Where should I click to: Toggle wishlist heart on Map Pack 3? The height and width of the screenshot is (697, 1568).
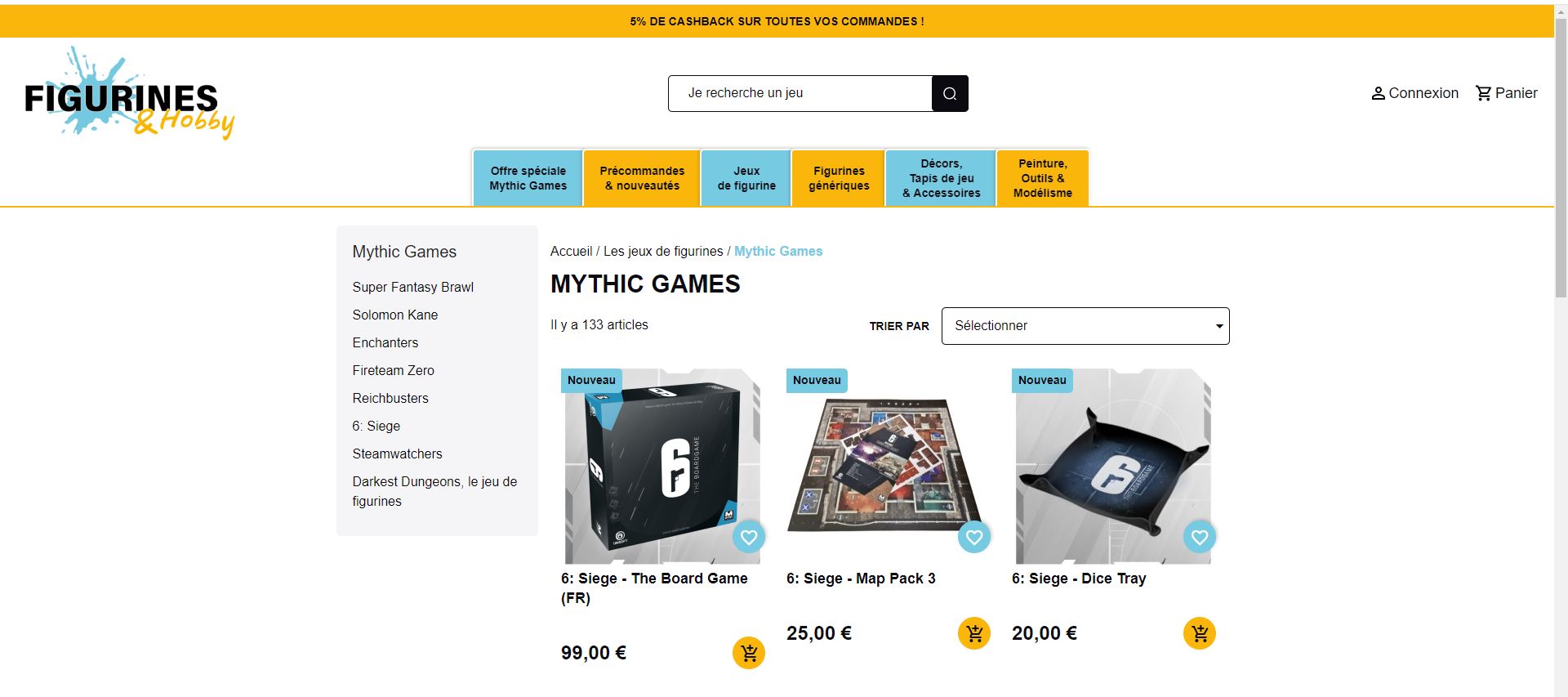(974, 537)
